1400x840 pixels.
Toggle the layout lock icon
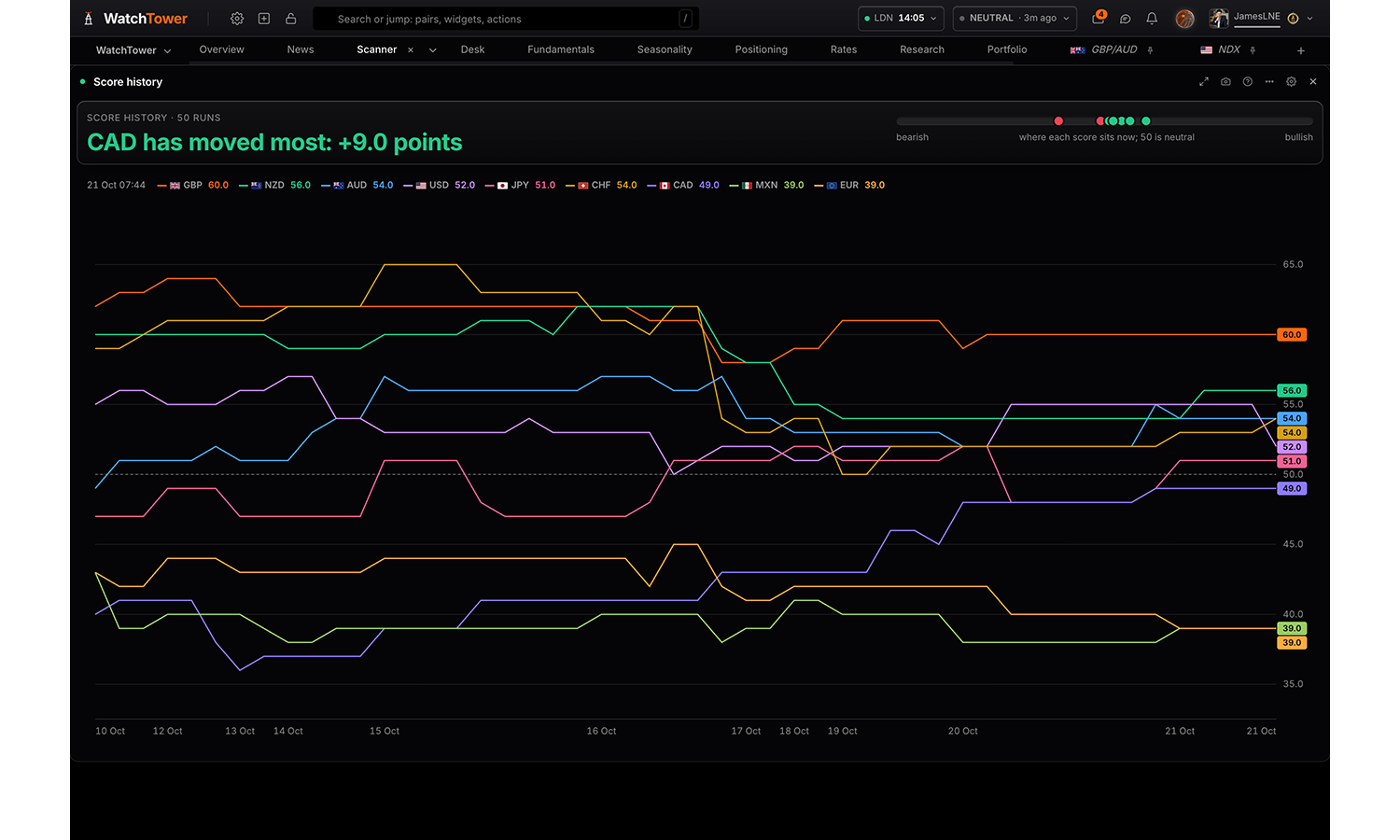(291, 19)
